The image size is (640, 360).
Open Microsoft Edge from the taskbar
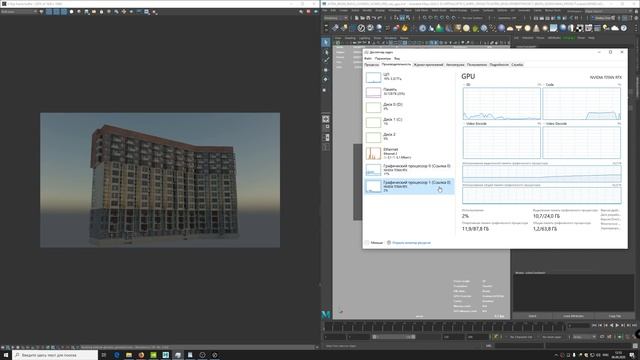pos(116,355)
